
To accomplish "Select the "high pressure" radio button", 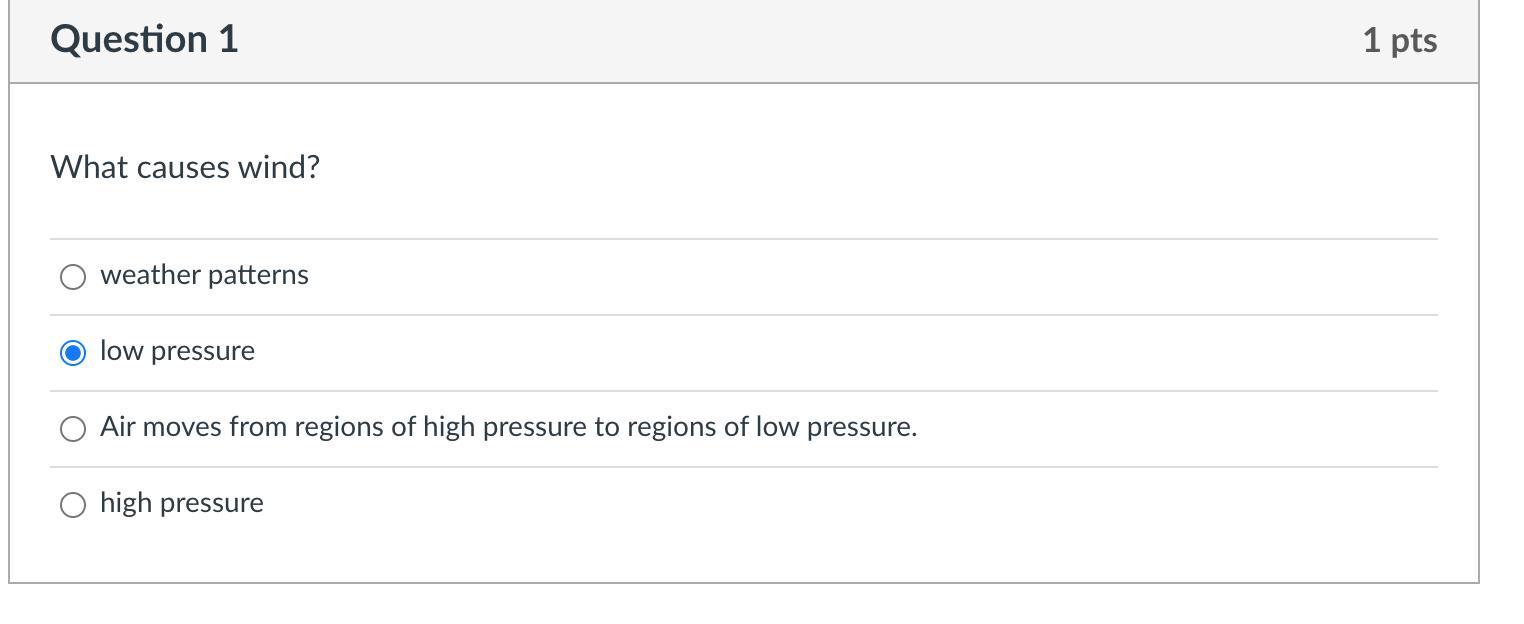I will pos(73,505).
